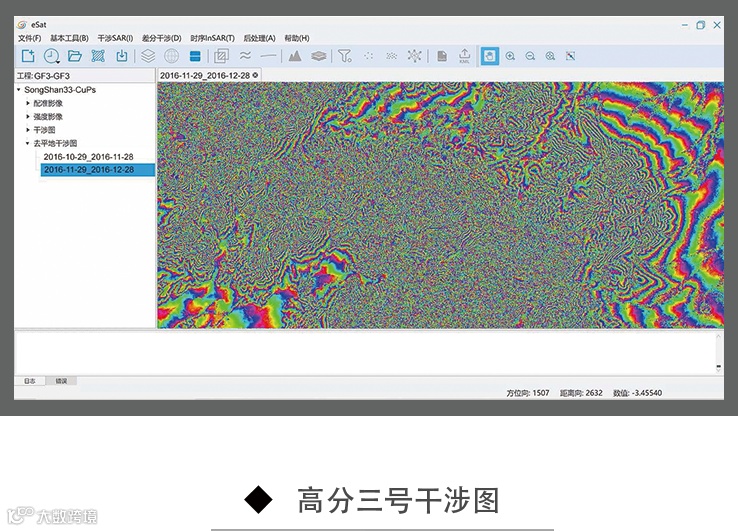This screenshot has width=738, height=531.
Task: Open the 差分干涉(D) menu
Action: coord(161,38)
